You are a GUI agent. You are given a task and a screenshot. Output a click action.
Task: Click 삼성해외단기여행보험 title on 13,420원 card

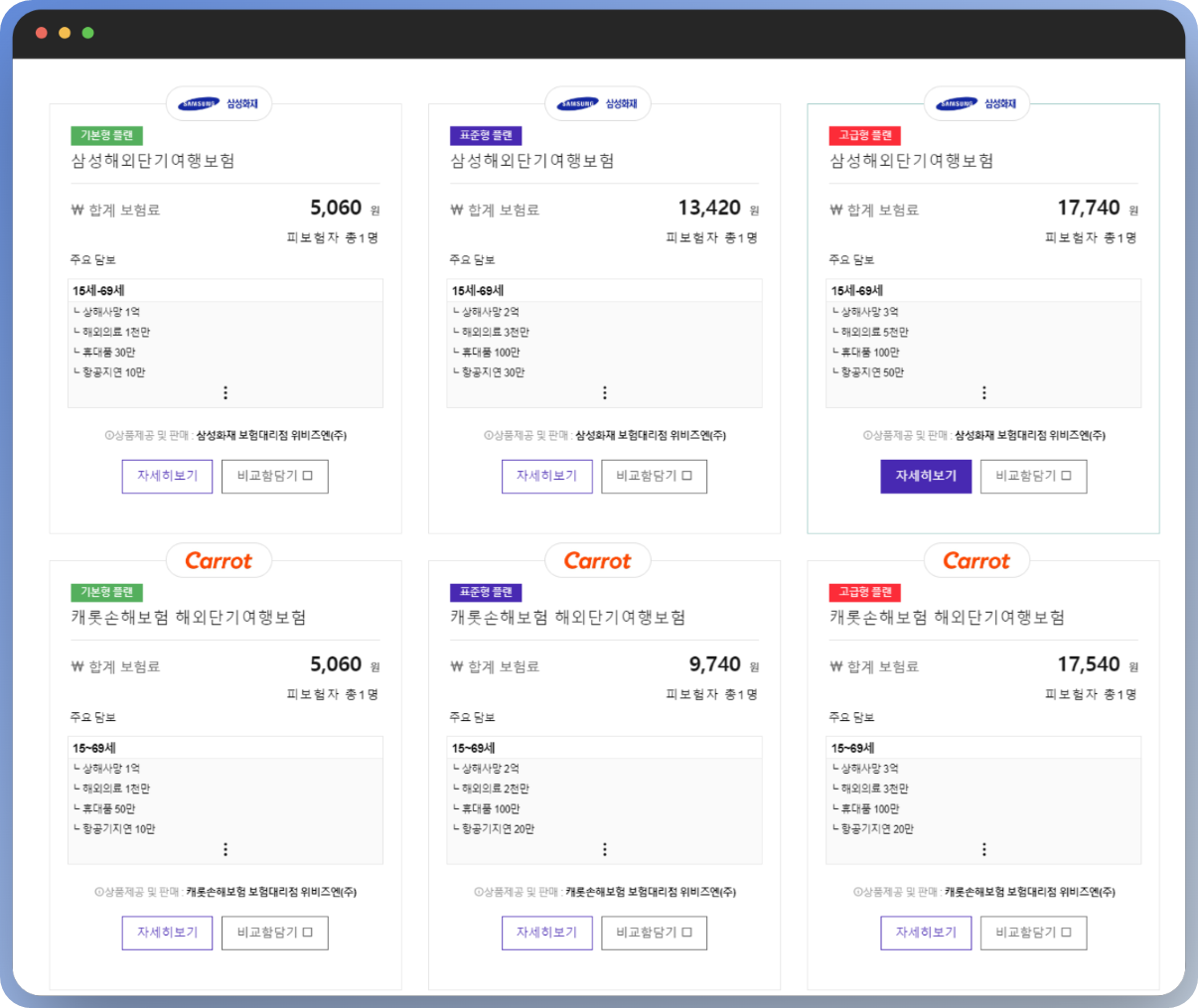pos(532,161)
